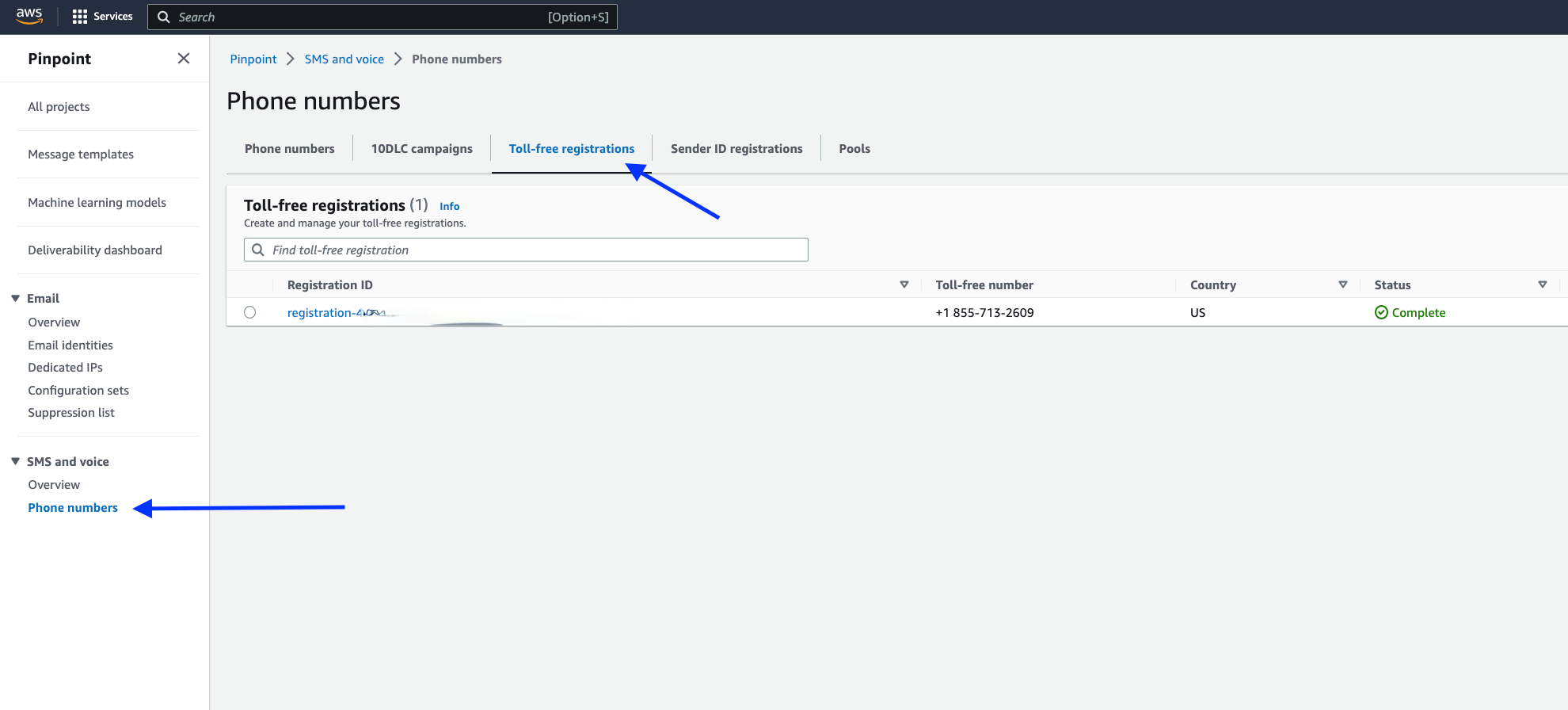Image resolution: width=1568 pixels, height=710 pixels.
Task: Click the Complete status check icon
Action: (1381, 312)
